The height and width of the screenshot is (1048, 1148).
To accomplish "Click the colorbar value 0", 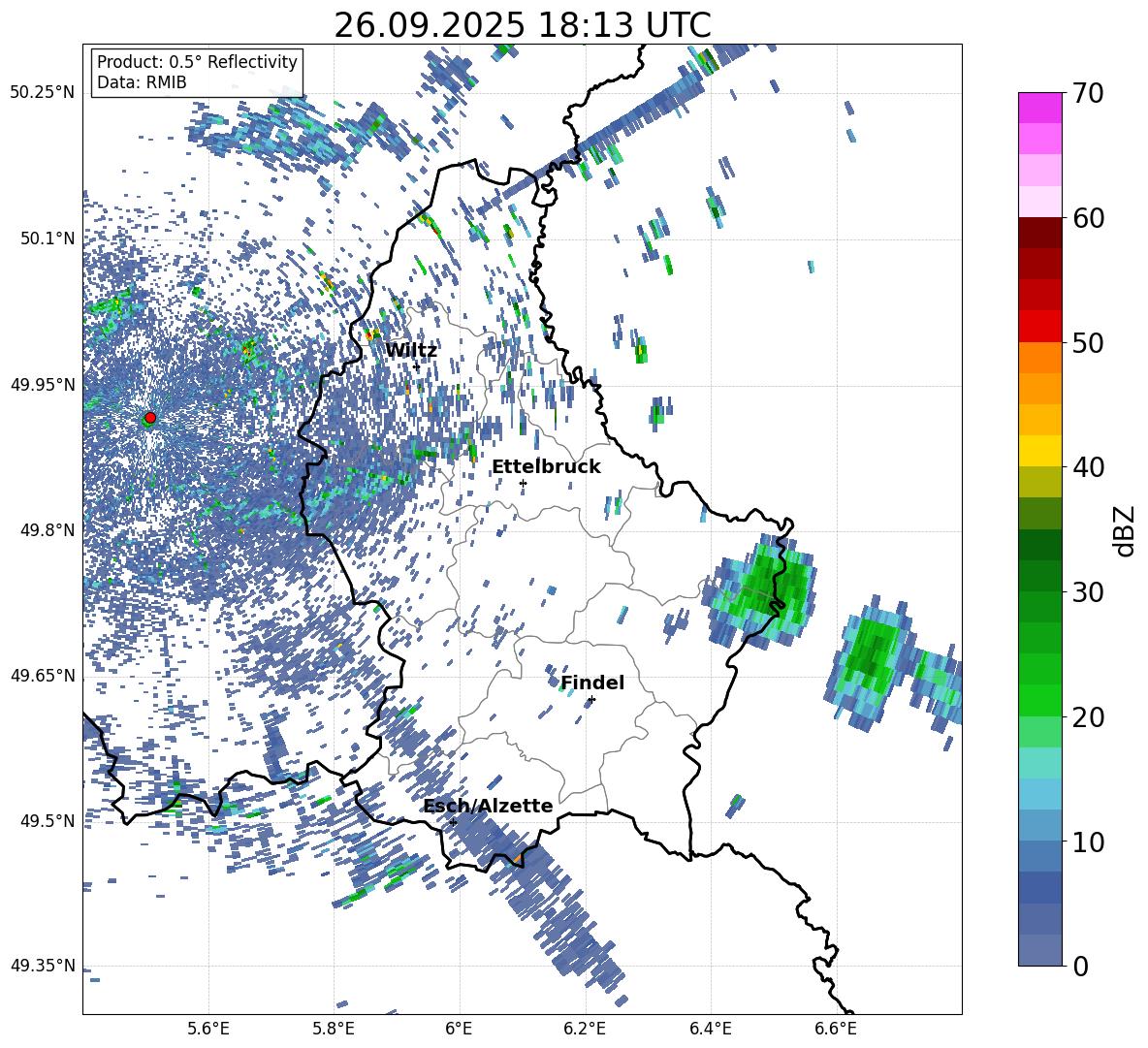I will (1080, 966).
